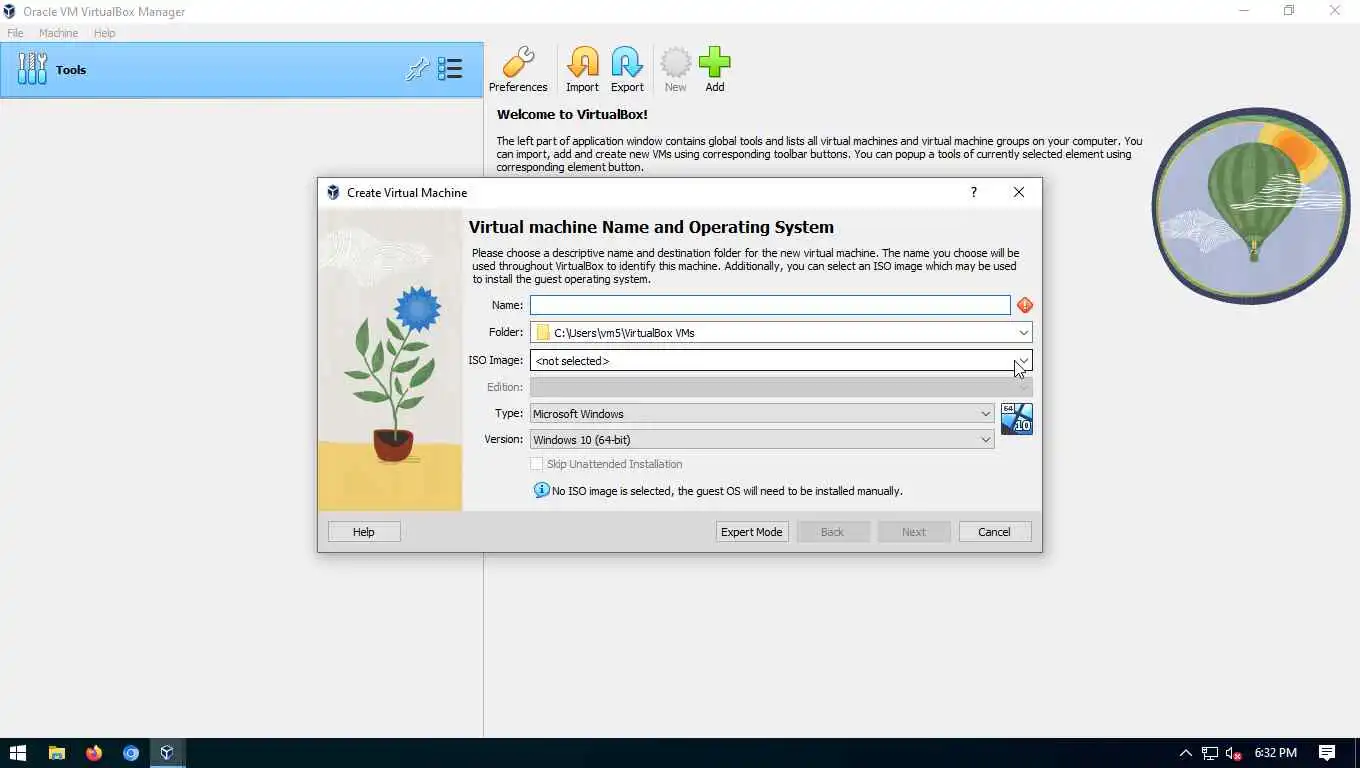1360x768 pixels.
Task: Click the VirtualBox icon in dialog title
Action: 333,192
